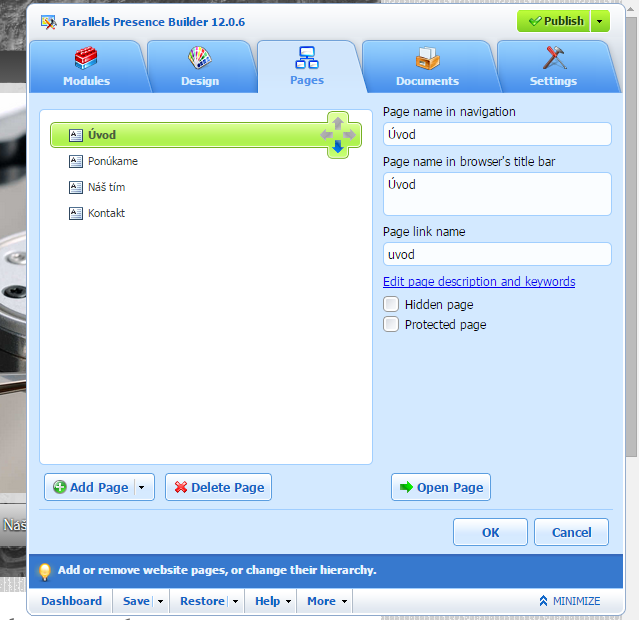The image size is (639, 620).
Task: Move Úvod page down with blue arrow
Action: coord(337,147)
